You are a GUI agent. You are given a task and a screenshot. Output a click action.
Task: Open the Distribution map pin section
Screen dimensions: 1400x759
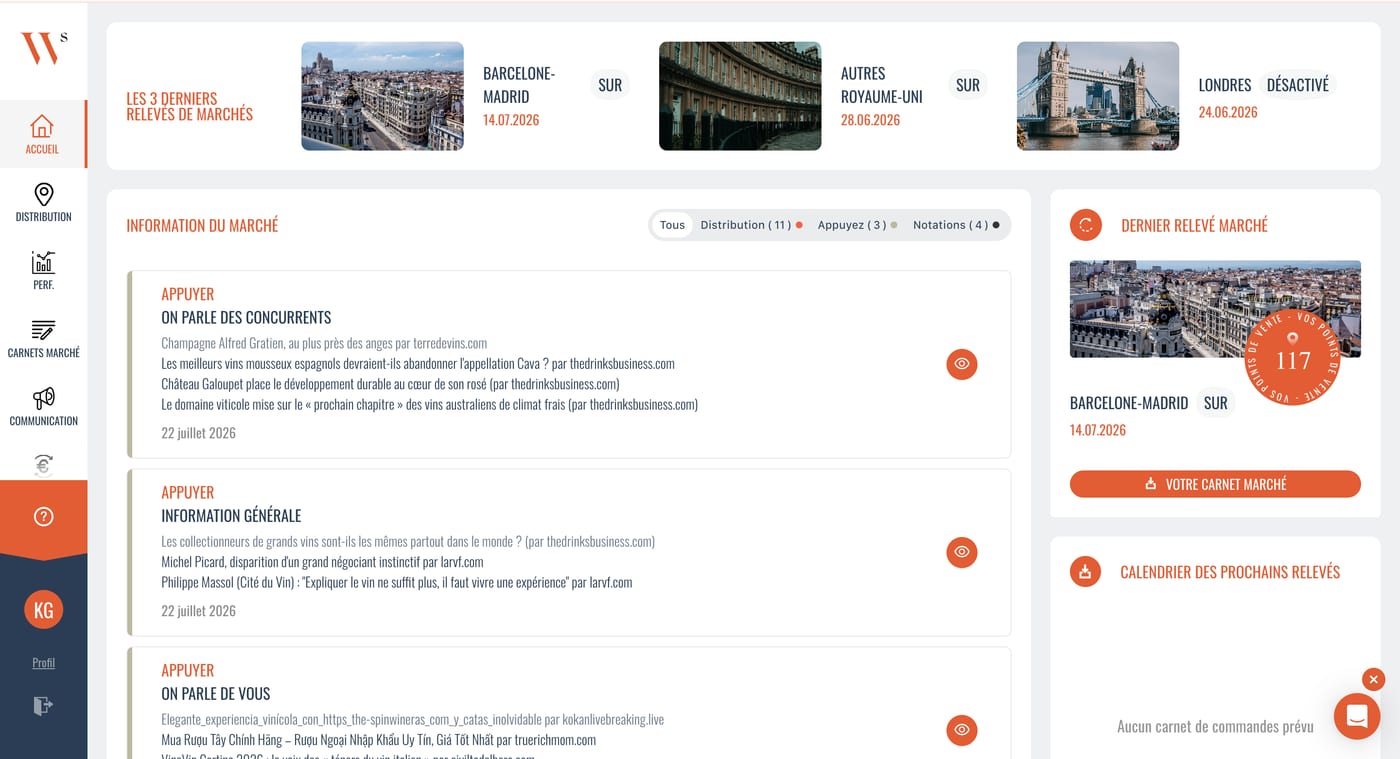point(43,202)
